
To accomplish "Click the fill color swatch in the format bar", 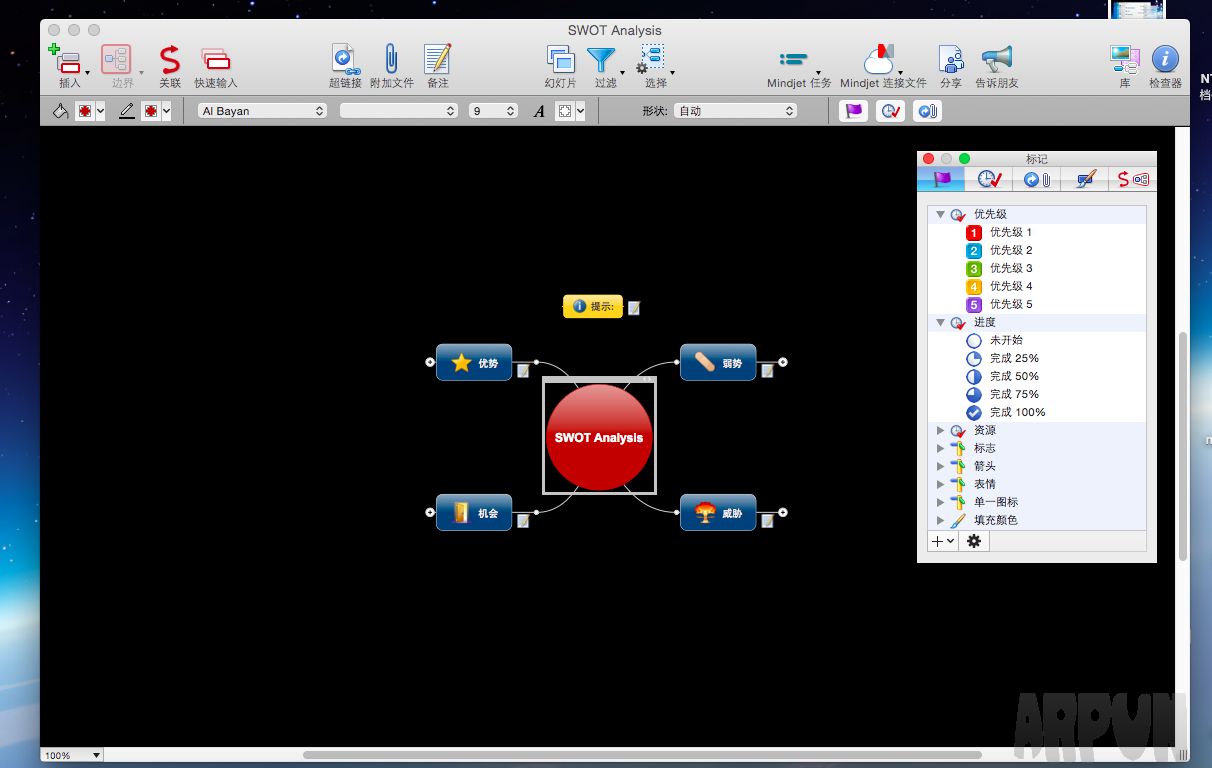I will 85,111.
